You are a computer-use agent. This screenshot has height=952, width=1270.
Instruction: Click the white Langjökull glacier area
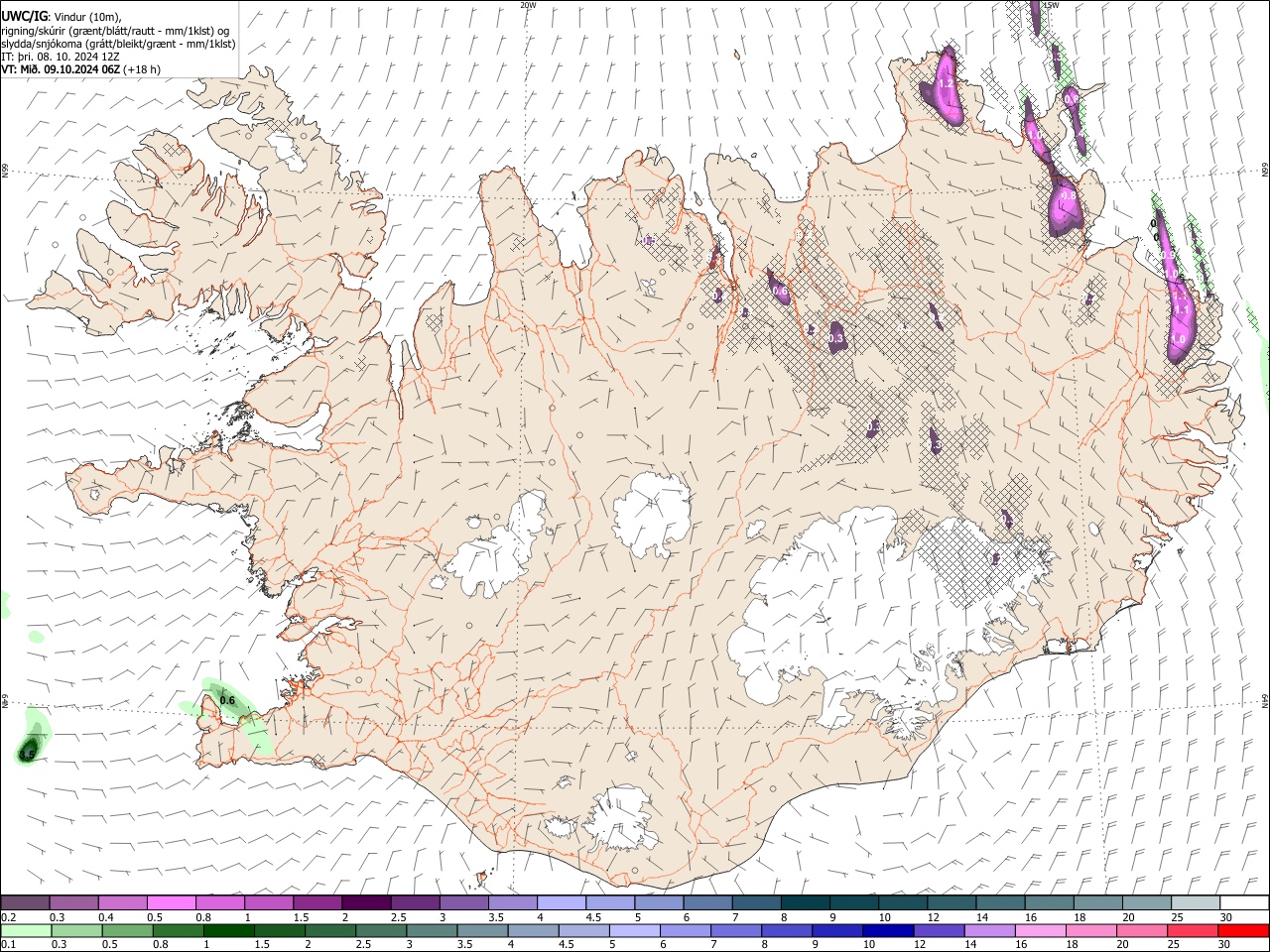(x=501, y=550)
